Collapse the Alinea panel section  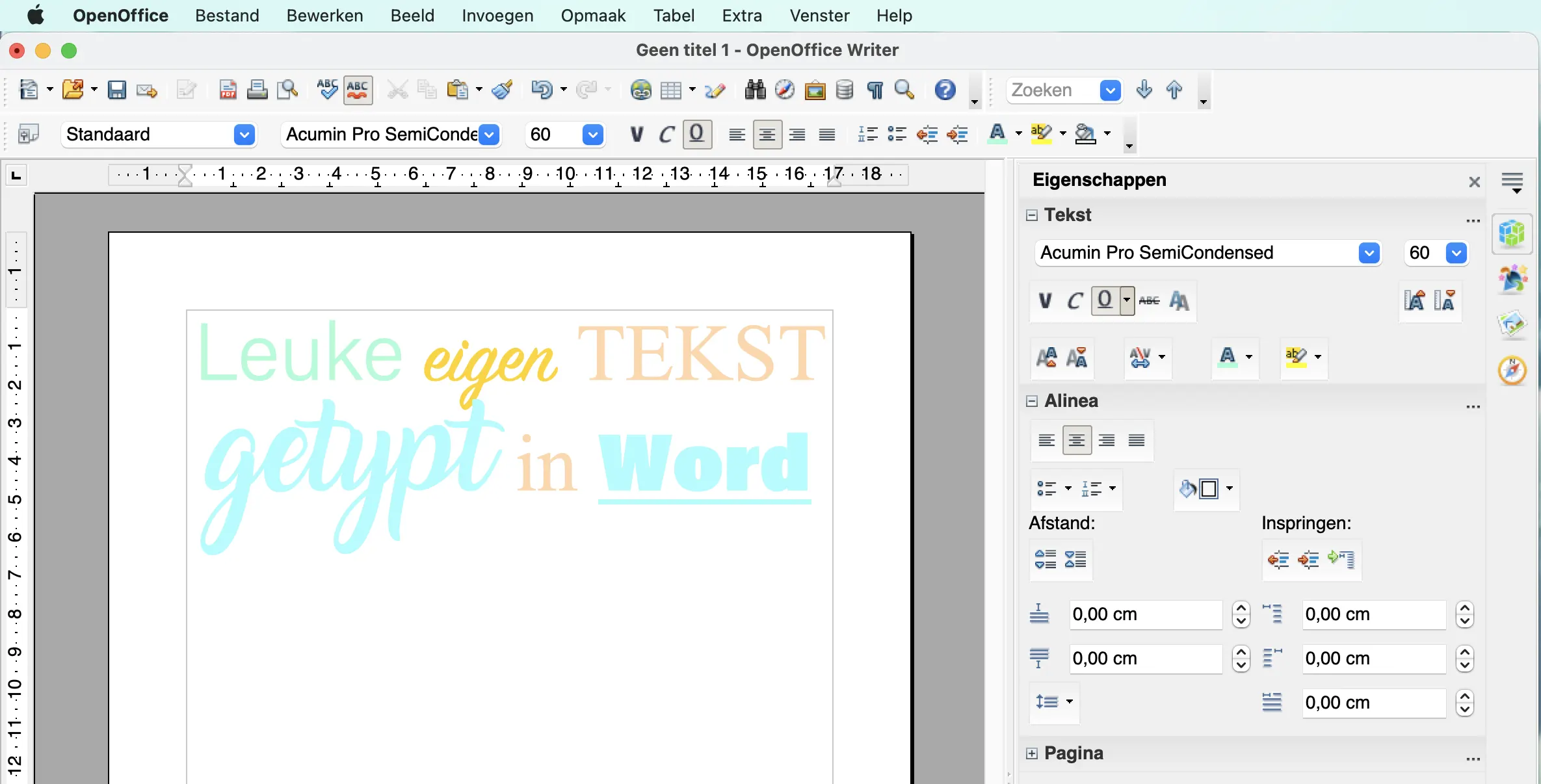(x=1031, y=401)
